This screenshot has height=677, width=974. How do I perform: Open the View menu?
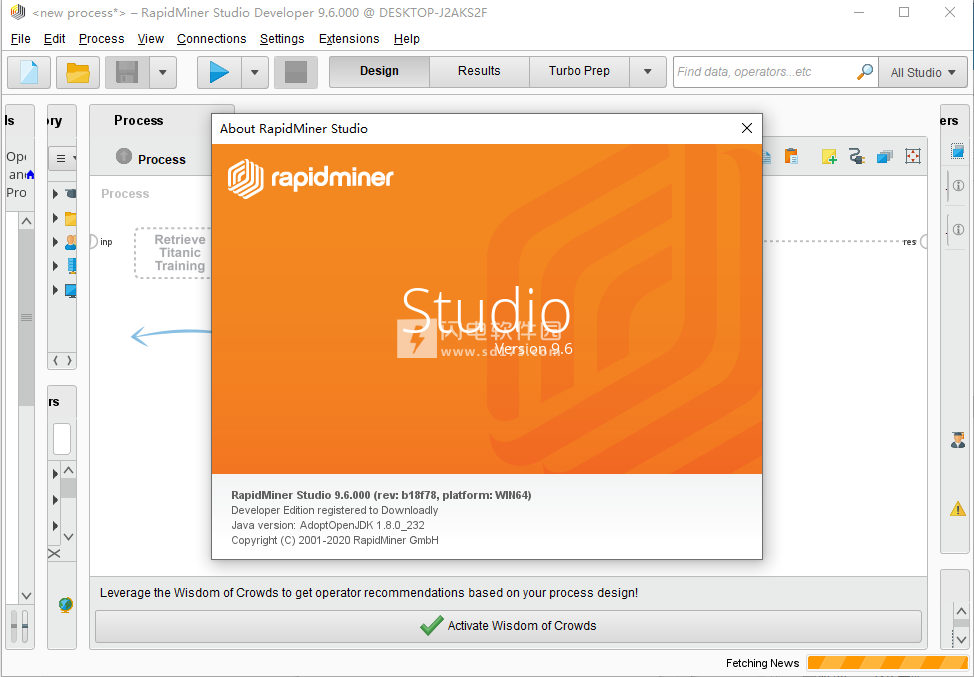point(150,39)
